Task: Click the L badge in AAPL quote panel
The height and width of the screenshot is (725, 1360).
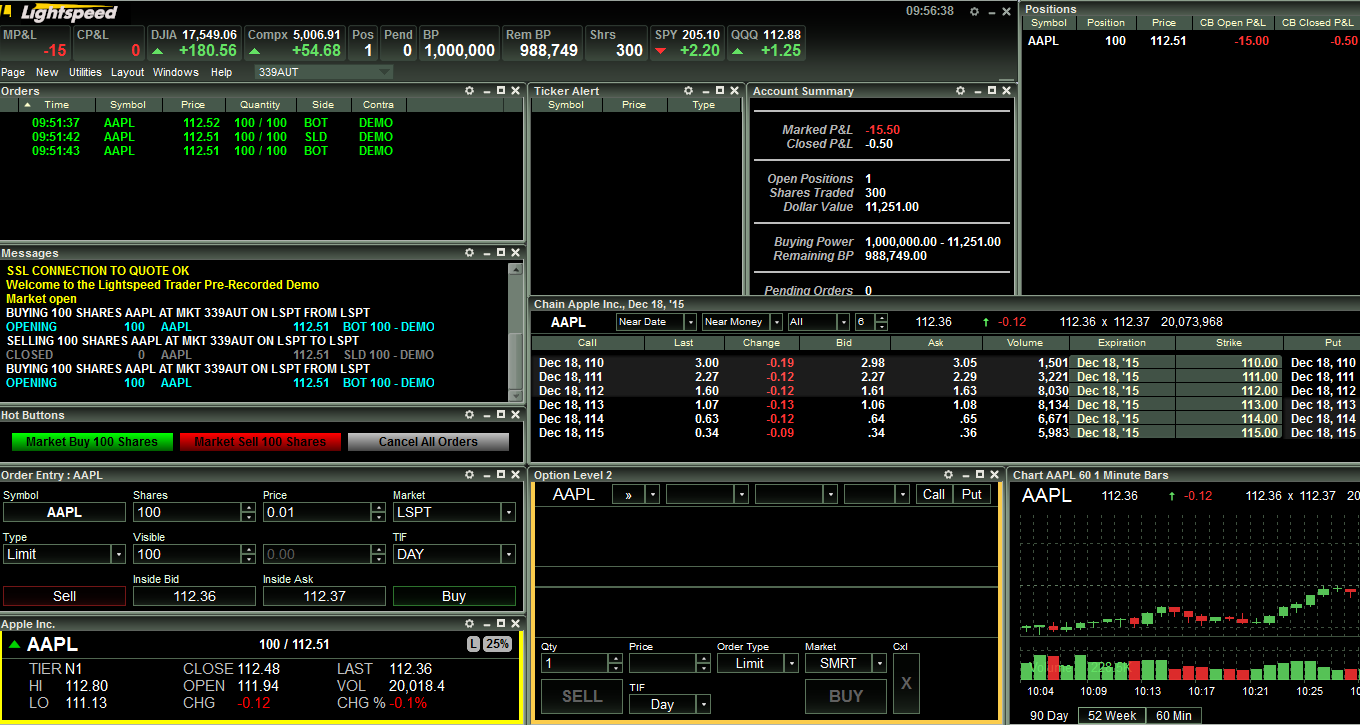Action: tap(473, 644)
